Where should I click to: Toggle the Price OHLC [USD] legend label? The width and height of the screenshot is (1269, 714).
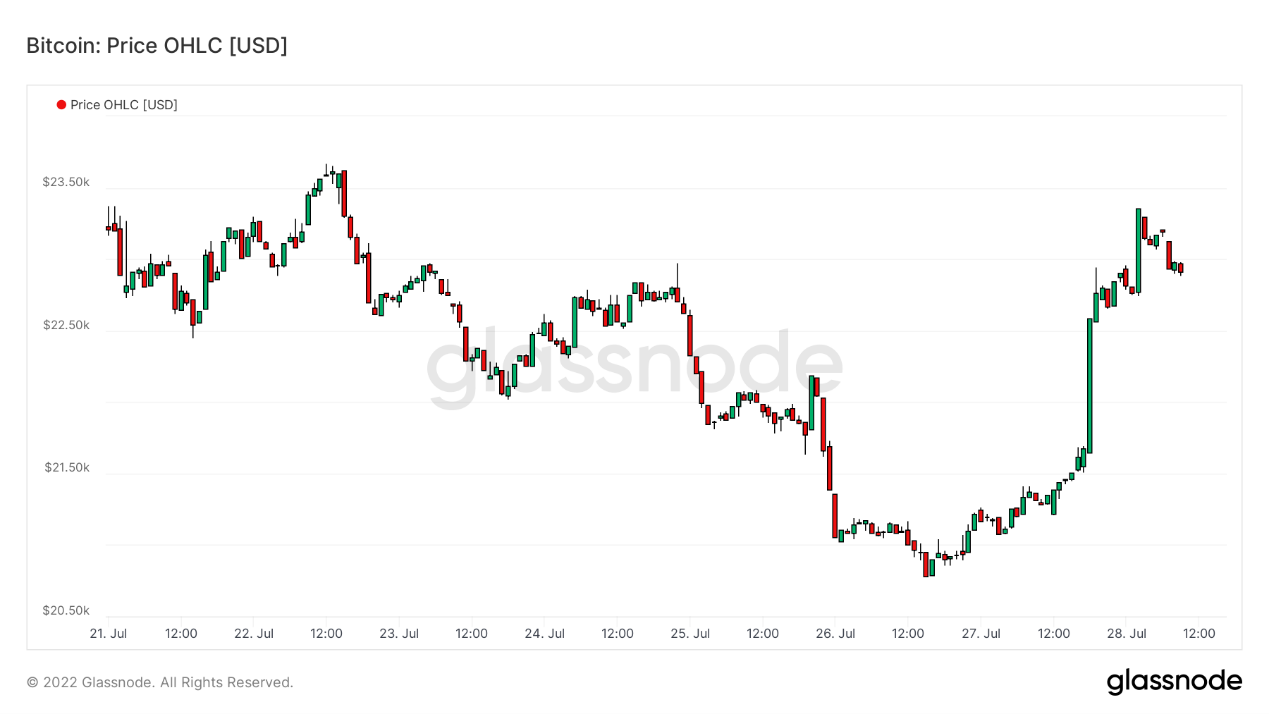click(124, 105)
